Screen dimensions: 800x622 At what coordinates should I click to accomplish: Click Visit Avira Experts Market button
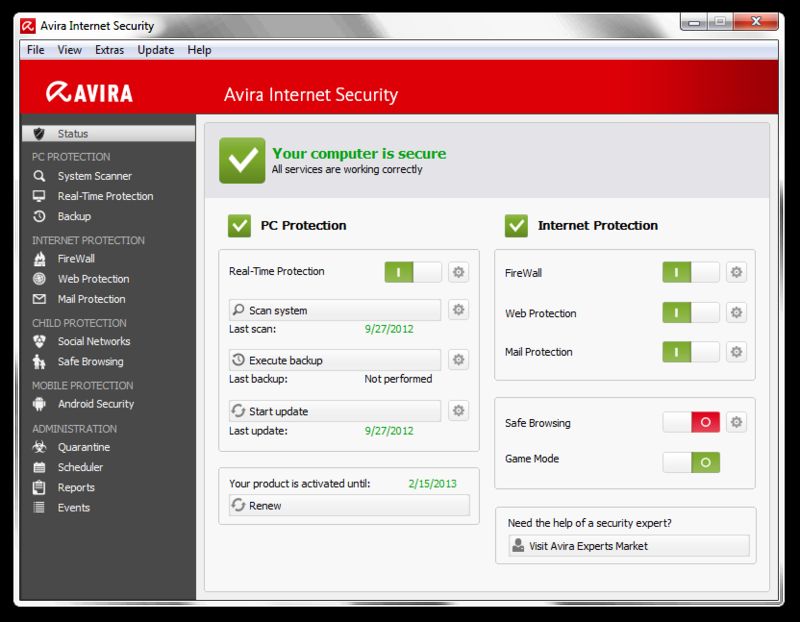coord(629,545)
